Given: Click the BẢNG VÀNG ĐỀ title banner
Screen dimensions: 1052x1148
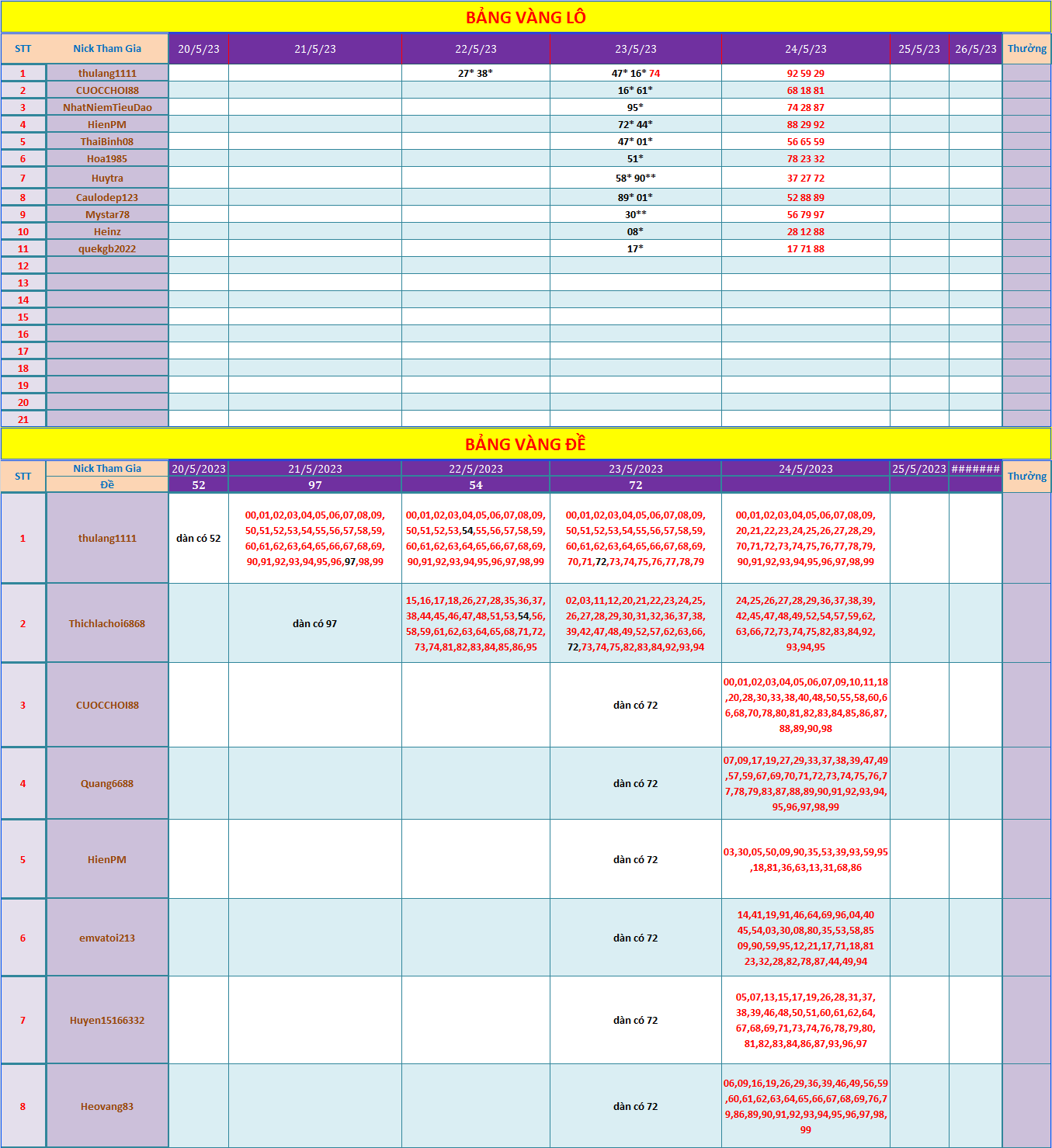Looking at the screenshot, I should (x=526, y=444).
